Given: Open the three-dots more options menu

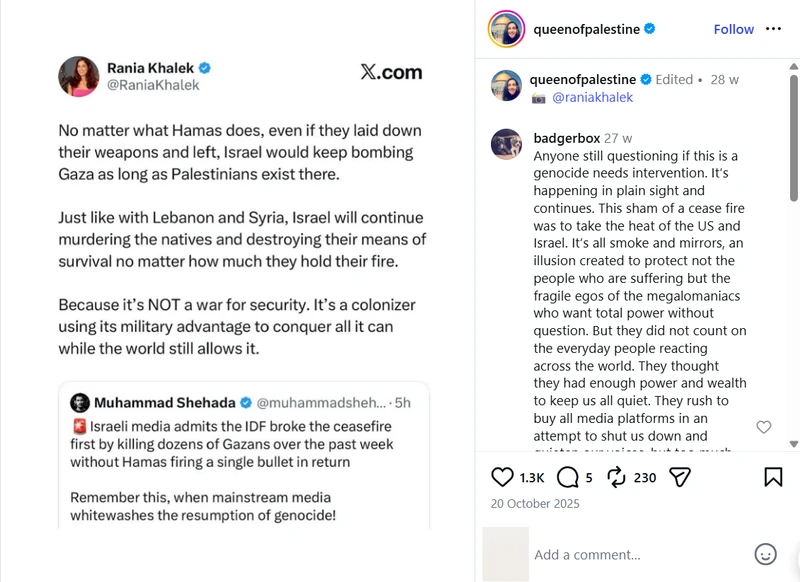Looking at the screenshot, I should [x=773, y=29].
